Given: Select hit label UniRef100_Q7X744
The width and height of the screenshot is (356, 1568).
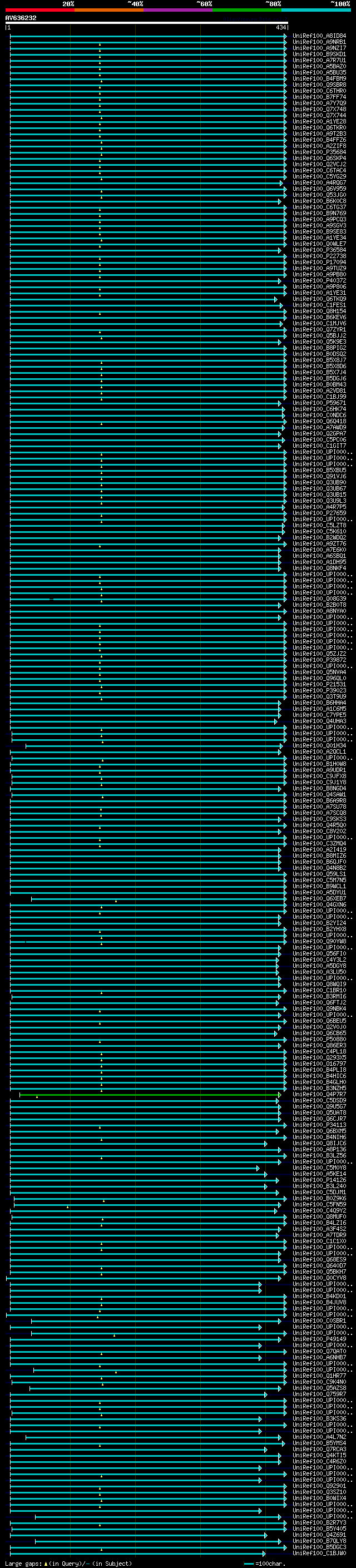Looking at the screenshot, I should pos(319,116).
